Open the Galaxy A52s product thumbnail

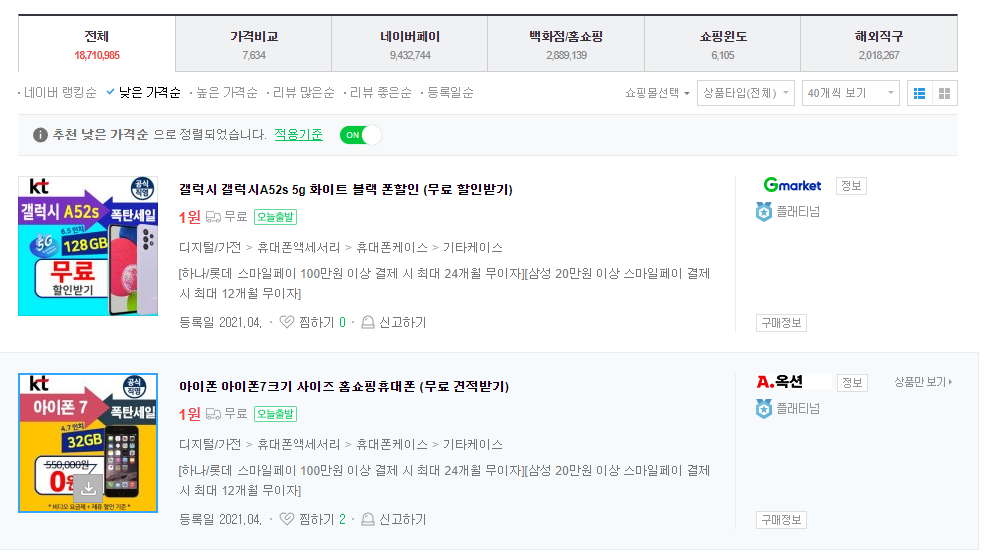coord(88,246)
